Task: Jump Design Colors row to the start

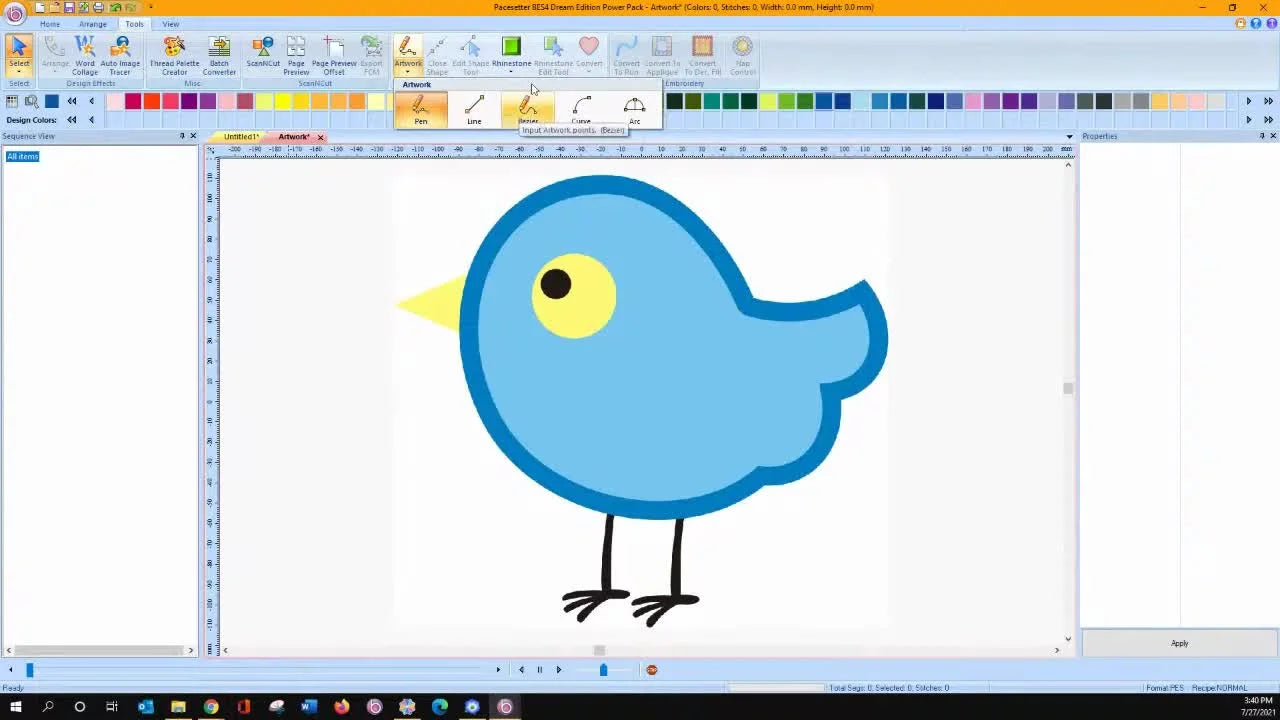Action: (72, 120)
